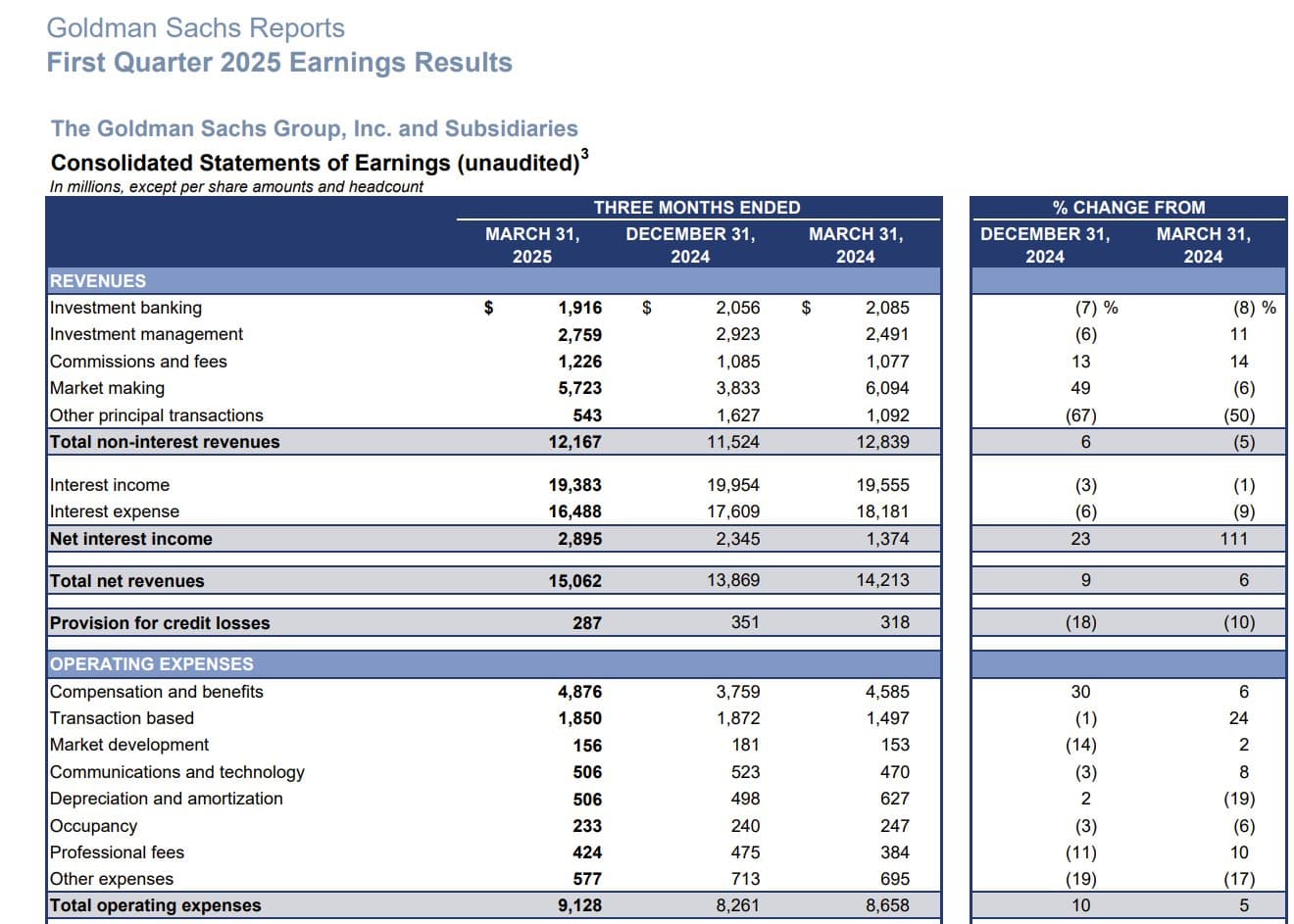Click "Communications and technology" label

coord(177,772)
